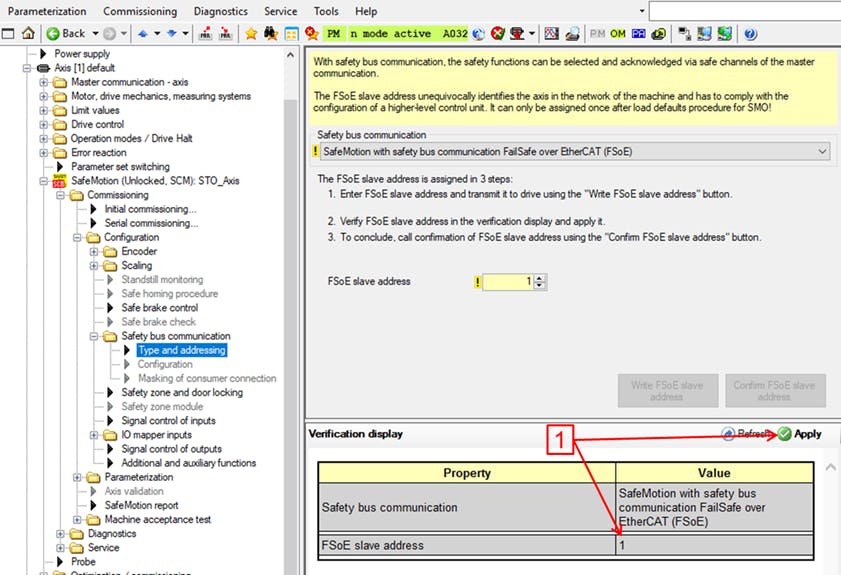The image size is (841, 575).
Task: Click the Apply button in Verification display
Action: [800, 434]
